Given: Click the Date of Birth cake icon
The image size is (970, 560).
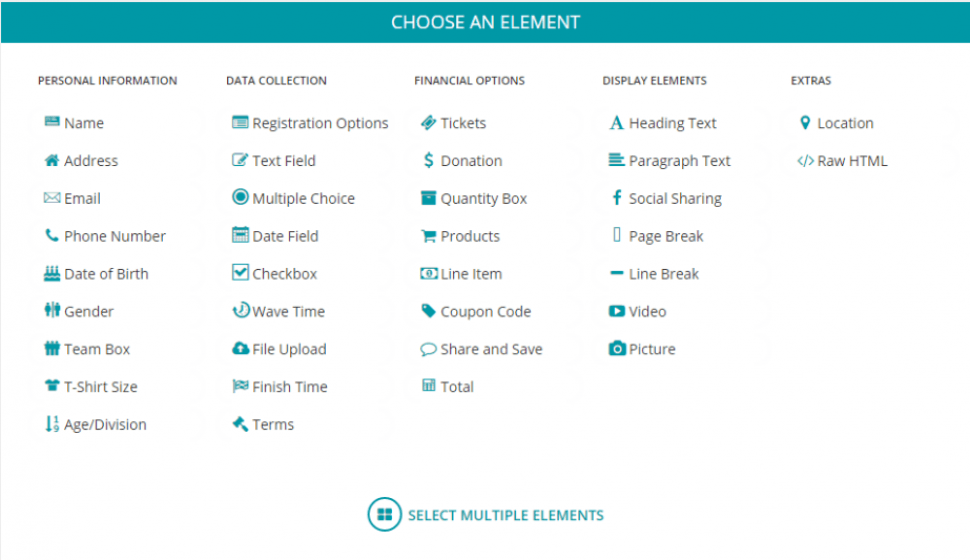Looking at the screenshot, I should [52, 274].
